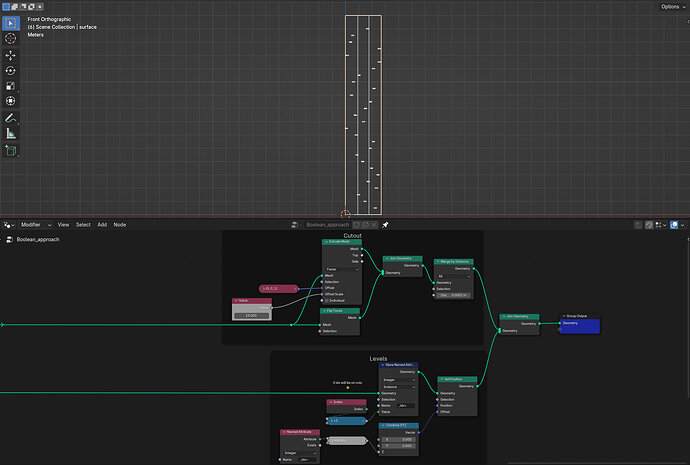Toggle the pin node tree icon

tap(385, 225)
